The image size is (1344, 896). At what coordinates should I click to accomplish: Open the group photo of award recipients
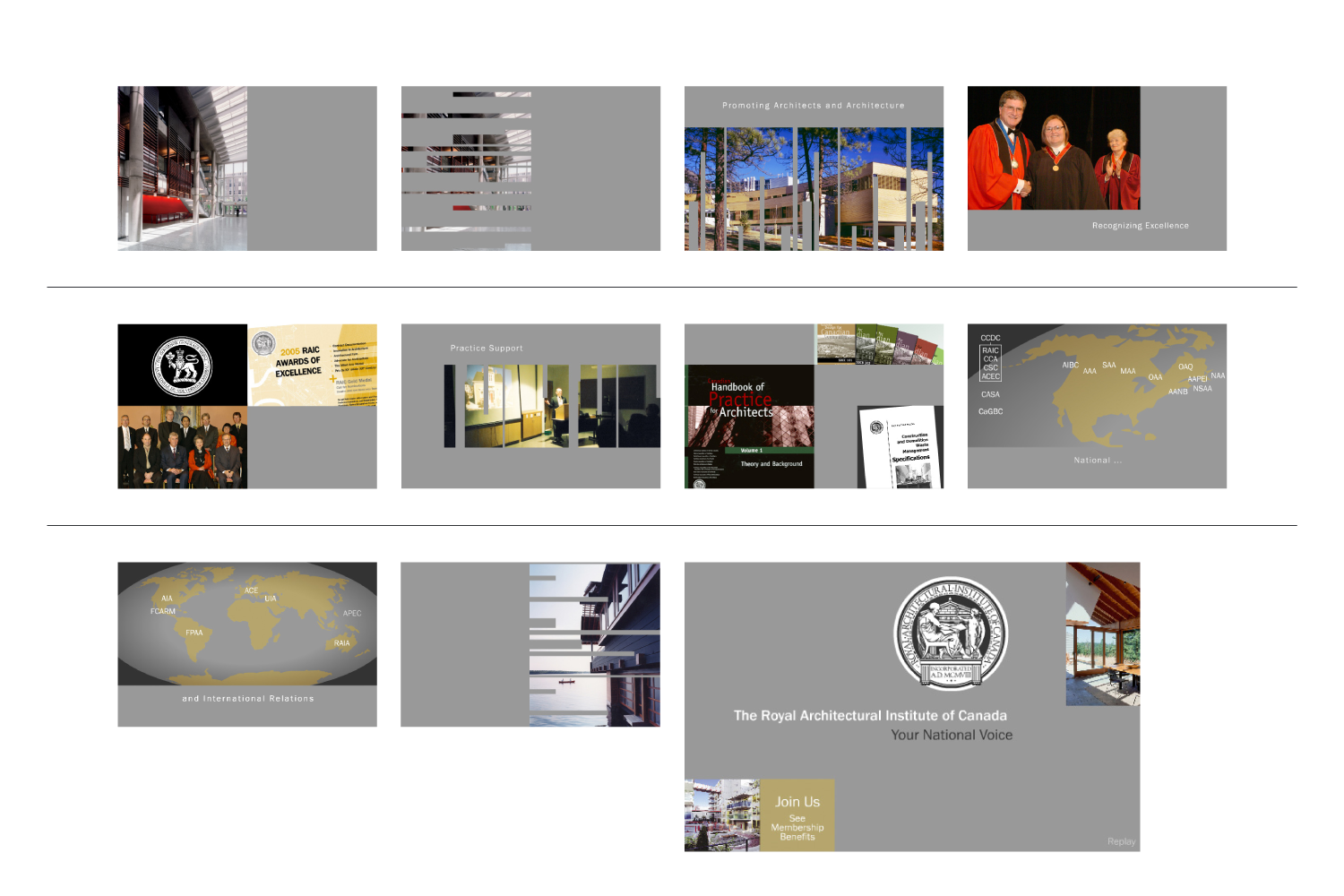pyautogui.click(x=182, y=447)
